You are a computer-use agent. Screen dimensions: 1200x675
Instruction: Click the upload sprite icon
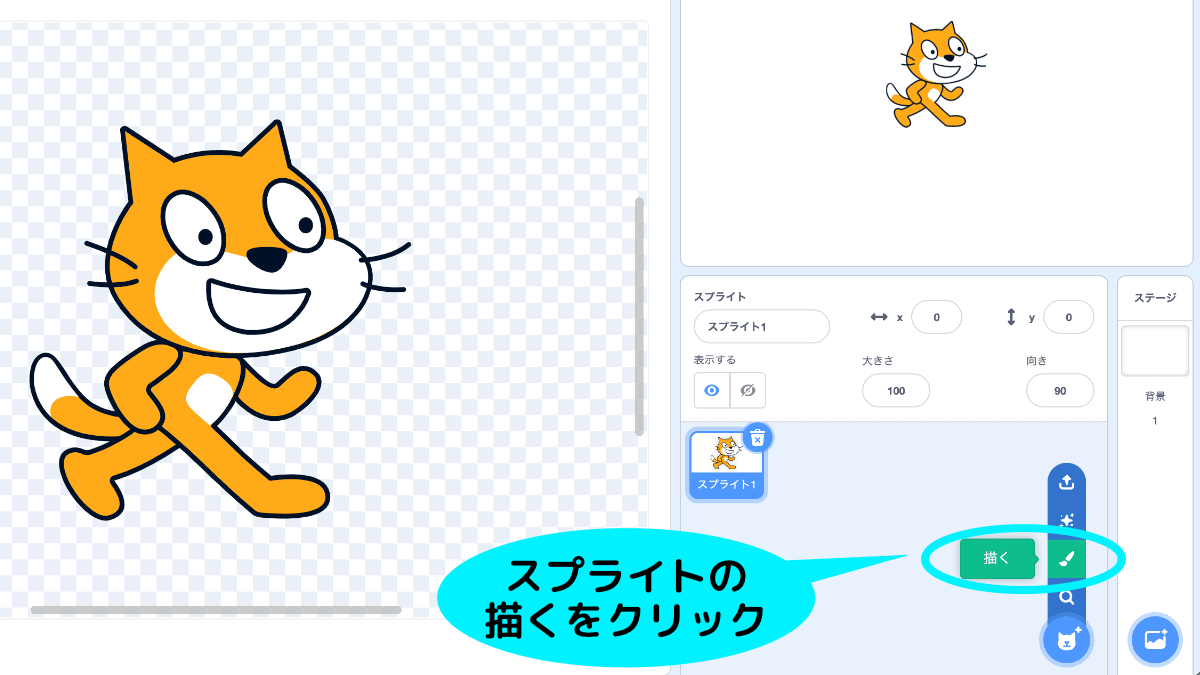pyautogui.click(x=1066, y=483)
